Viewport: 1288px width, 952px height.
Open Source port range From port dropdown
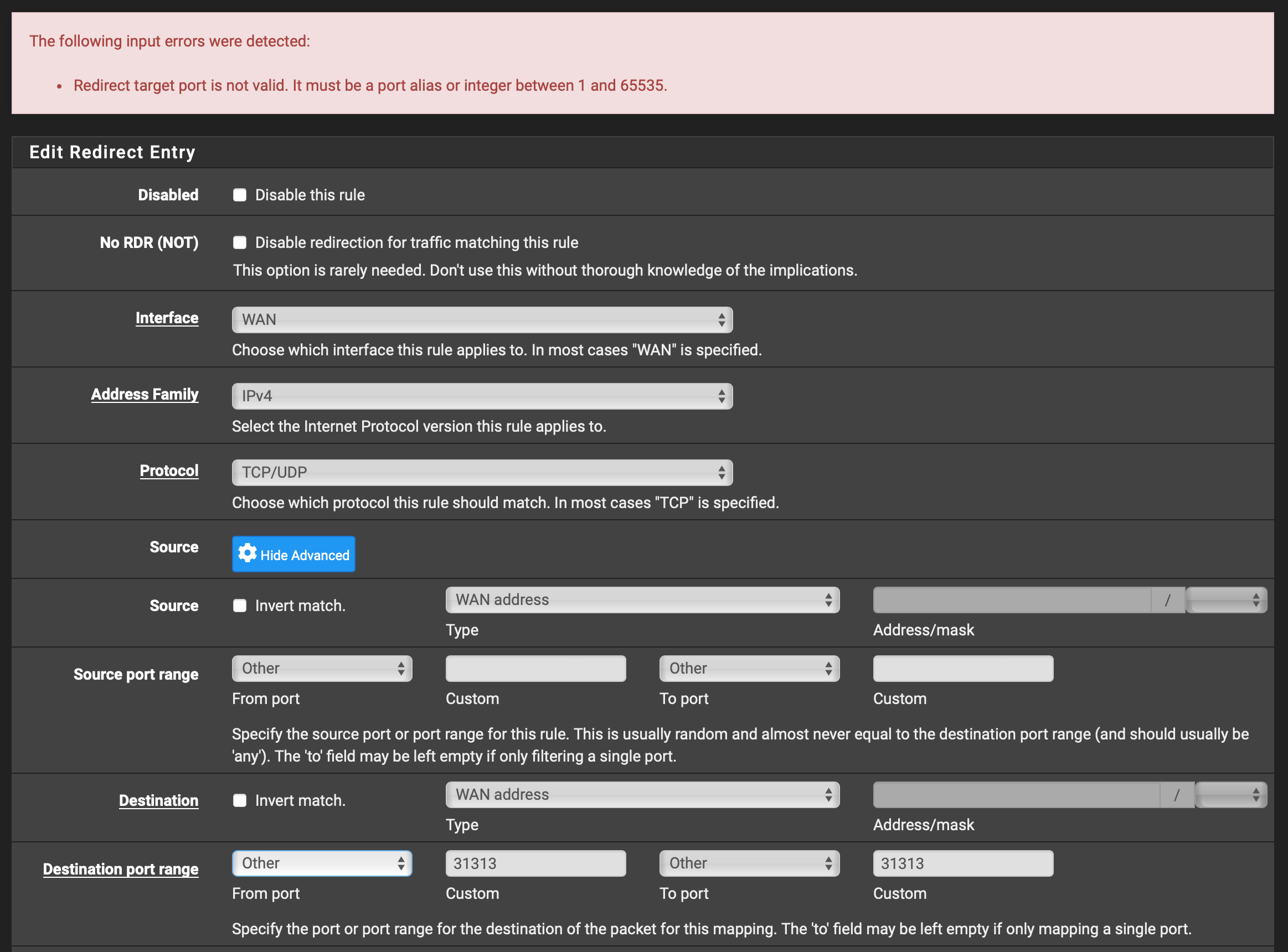322,669
